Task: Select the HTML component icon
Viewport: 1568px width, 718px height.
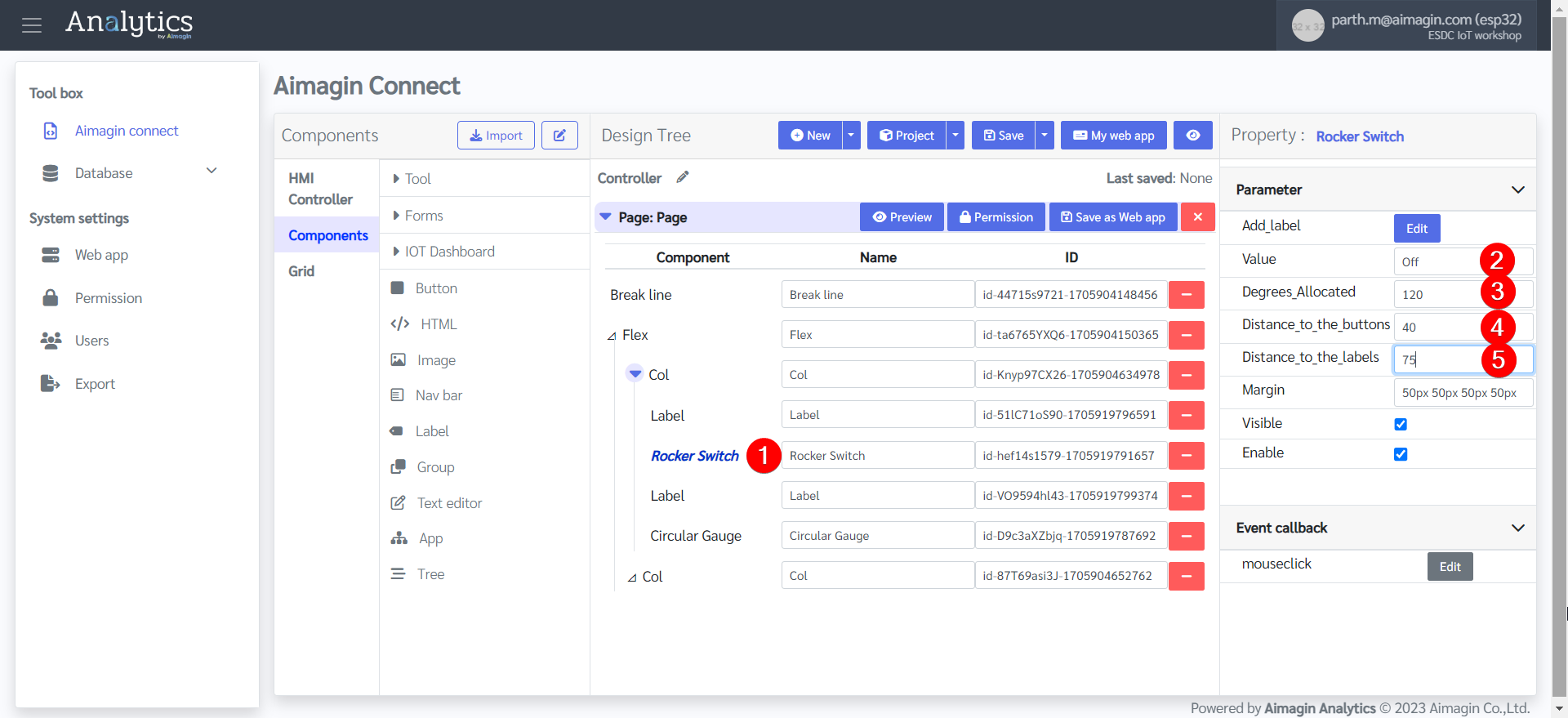Action: pos(400,324)
